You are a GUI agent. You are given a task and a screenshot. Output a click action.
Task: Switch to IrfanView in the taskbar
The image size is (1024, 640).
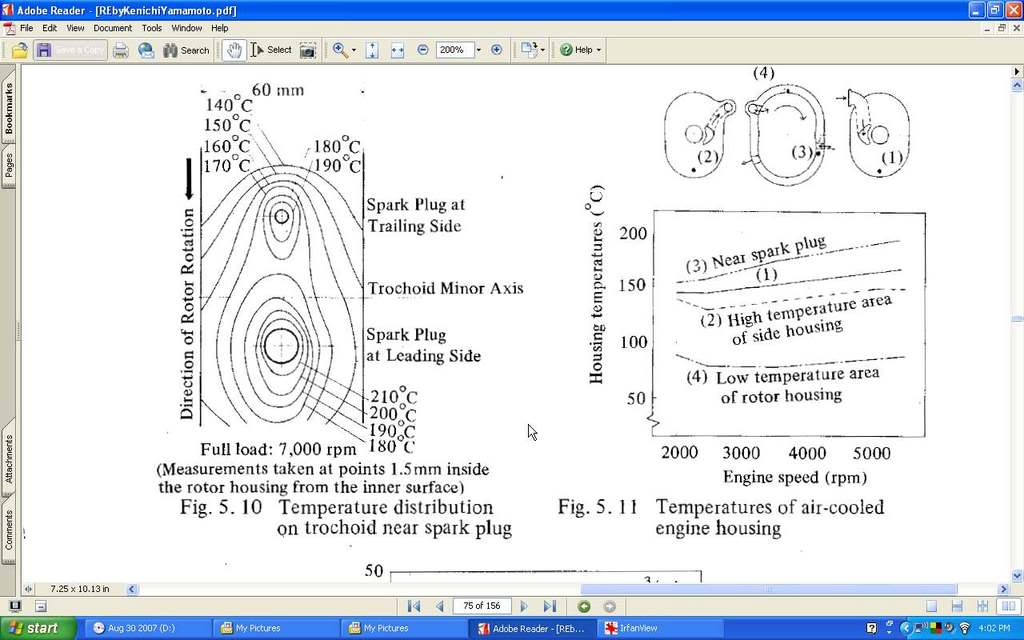662,628
